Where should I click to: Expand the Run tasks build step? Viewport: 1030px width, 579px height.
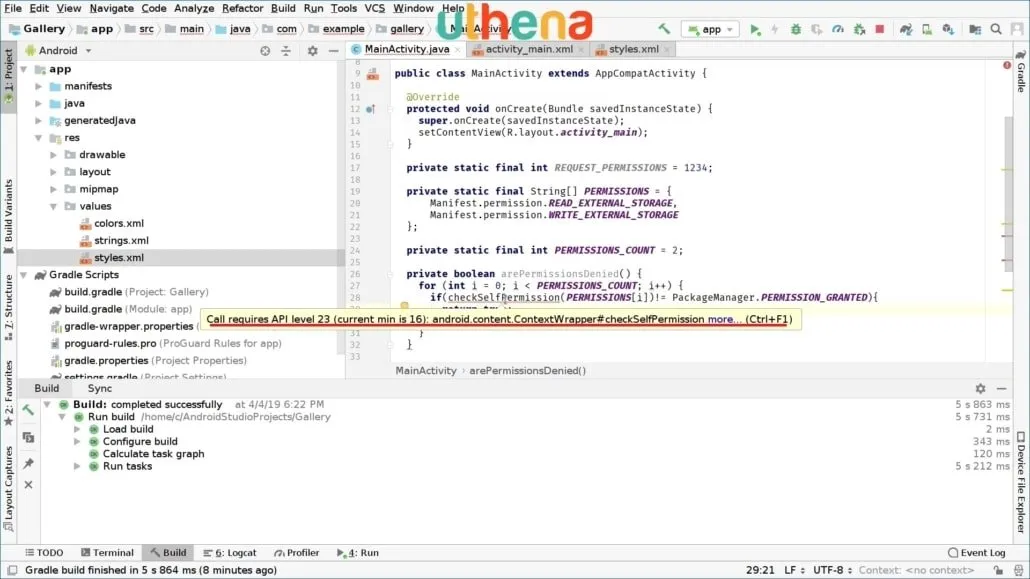pos(78,467)
